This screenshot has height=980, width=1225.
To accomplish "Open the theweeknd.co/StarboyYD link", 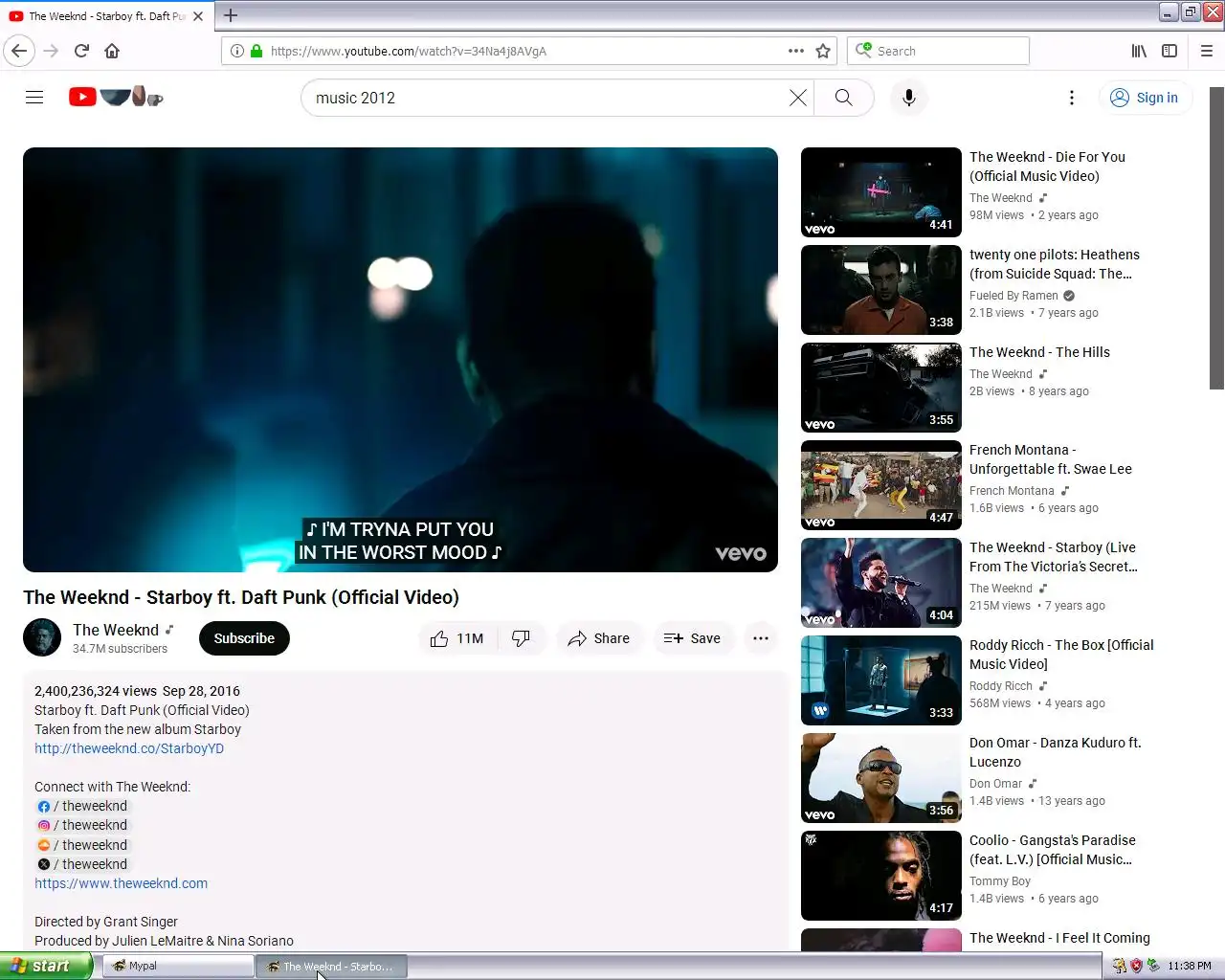I will click(129, 748).
